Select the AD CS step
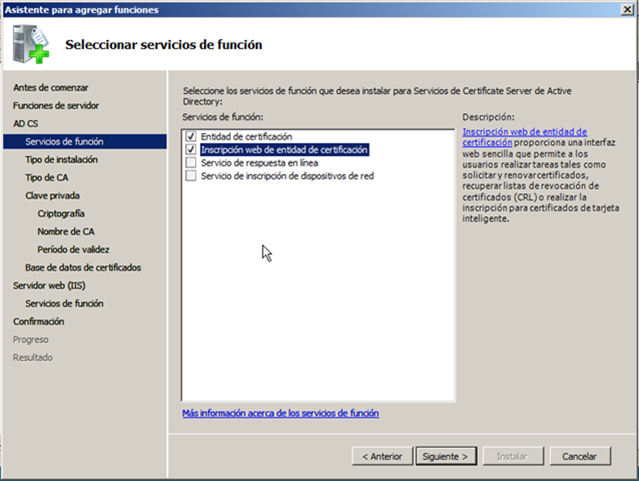The image size is (639, 481). 25,124
